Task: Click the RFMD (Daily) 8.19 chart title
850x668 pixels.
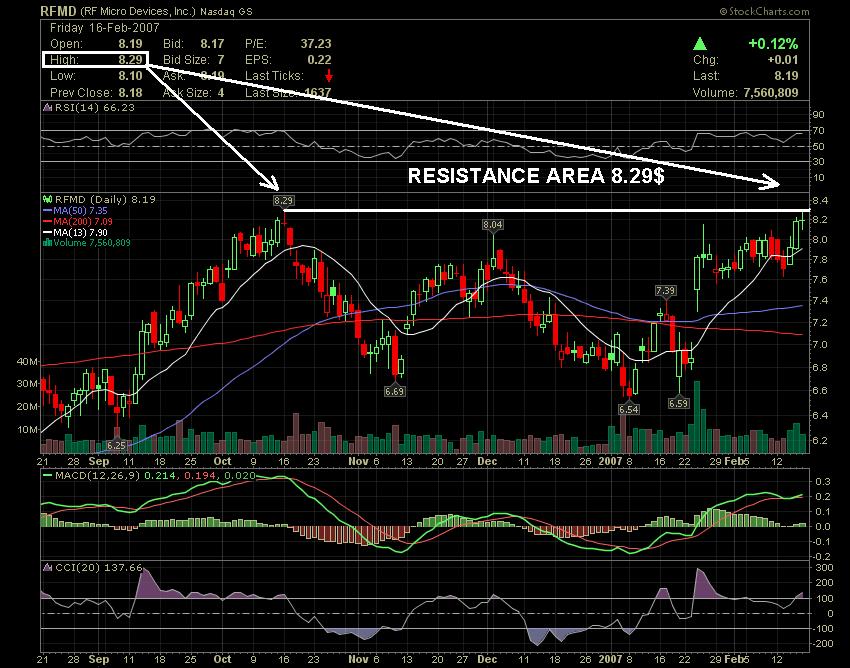Action: coord(105,200)
